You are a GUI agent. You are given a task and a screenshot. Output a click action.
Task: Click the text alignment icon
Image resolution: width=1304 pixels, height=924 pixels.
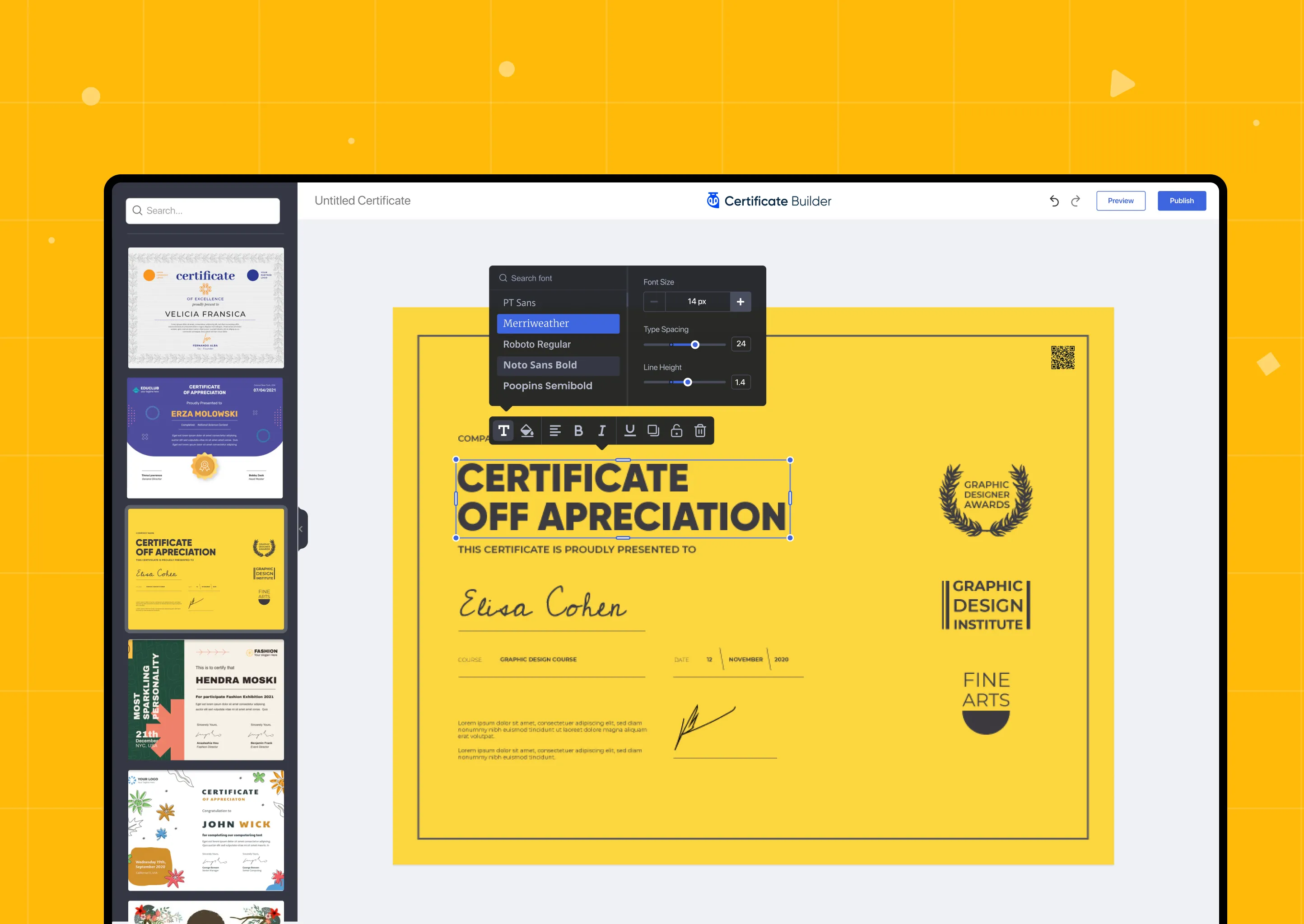555,431
